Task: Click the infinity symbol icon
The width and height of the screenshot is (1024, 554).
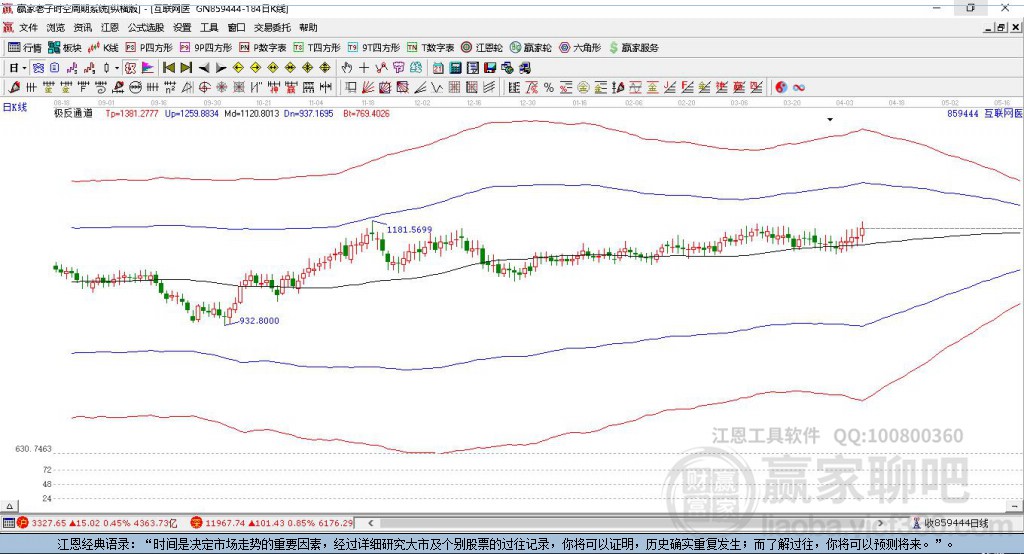Action: [x=799, y=88]
